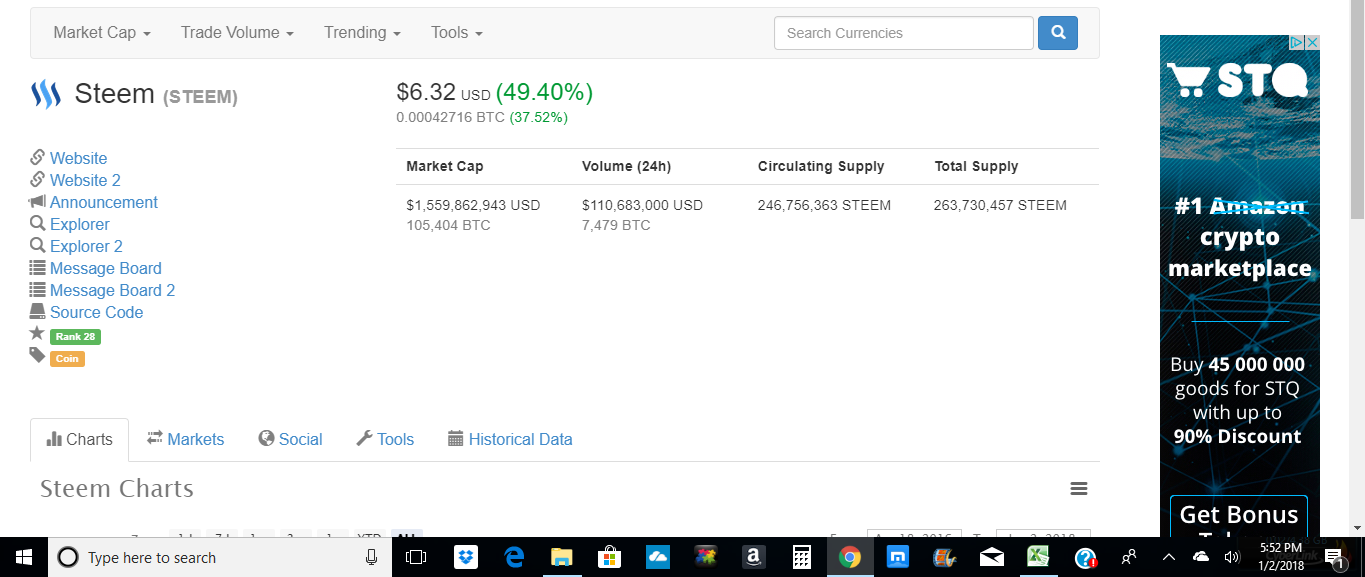Open the Announcement link
The width and height of the screenshot is (1365, 577).
pyautogui.click(x=104, y=202)
